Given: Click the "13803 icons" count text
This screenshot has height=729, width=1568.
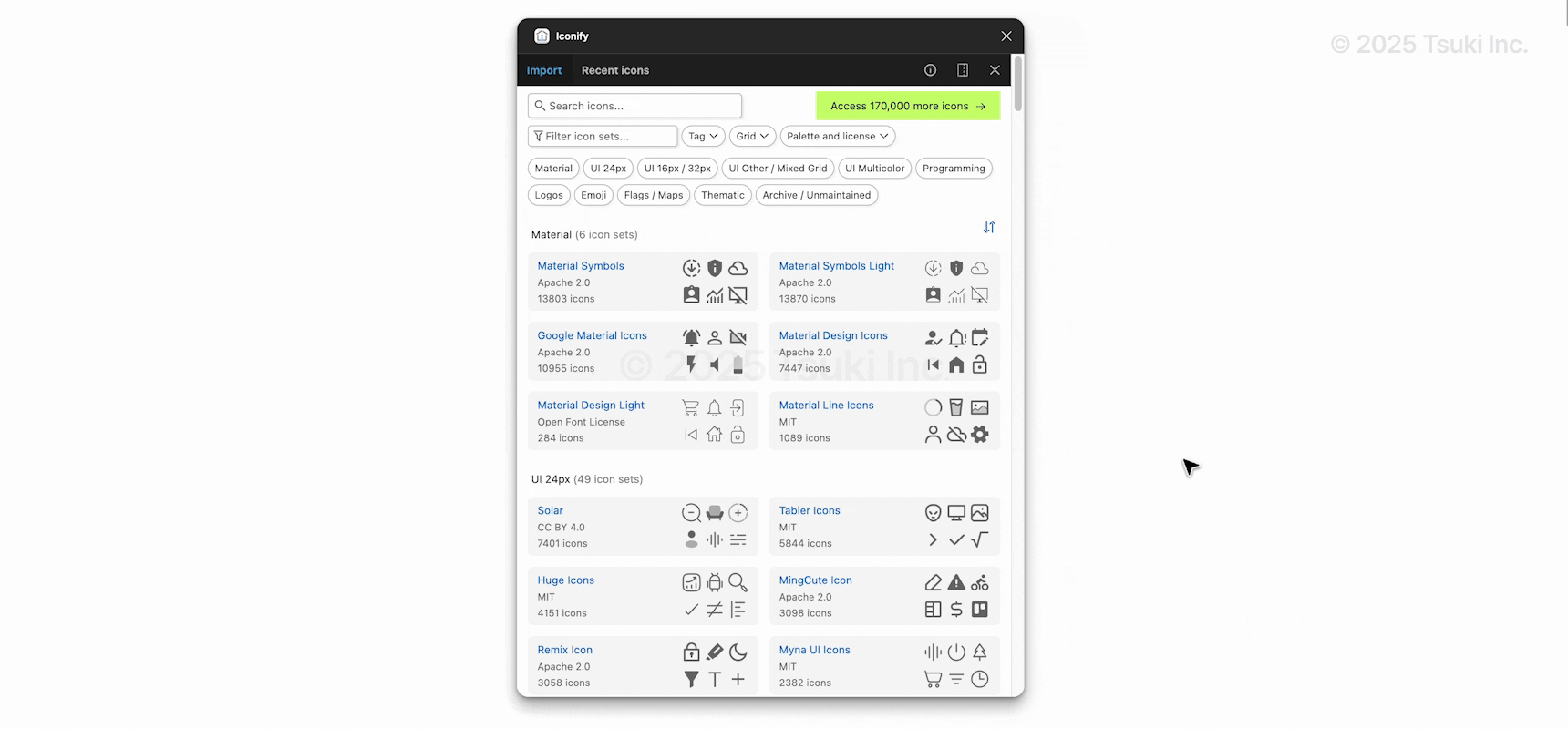Looking at the screenshot, I should (565, 299).
